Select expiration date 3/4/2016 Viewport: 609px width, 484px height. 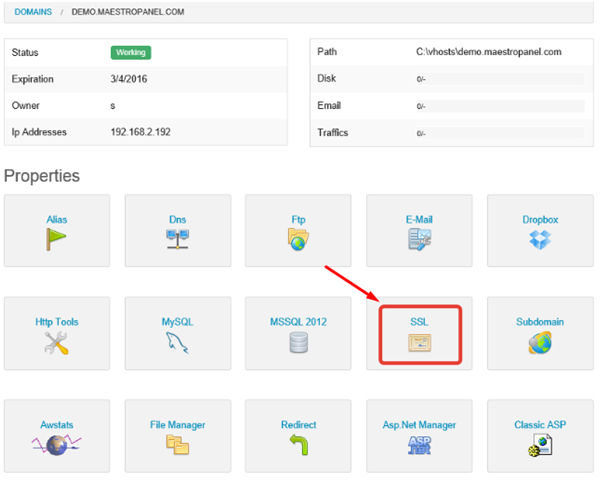(129, 79)
